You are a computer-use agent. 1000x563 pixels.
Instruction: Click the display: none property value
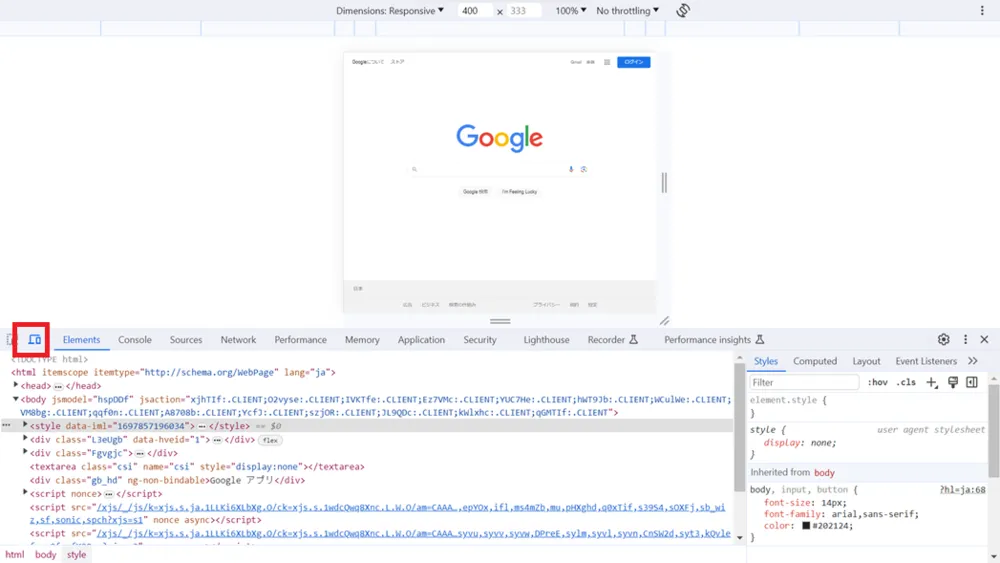click(823, 442)
